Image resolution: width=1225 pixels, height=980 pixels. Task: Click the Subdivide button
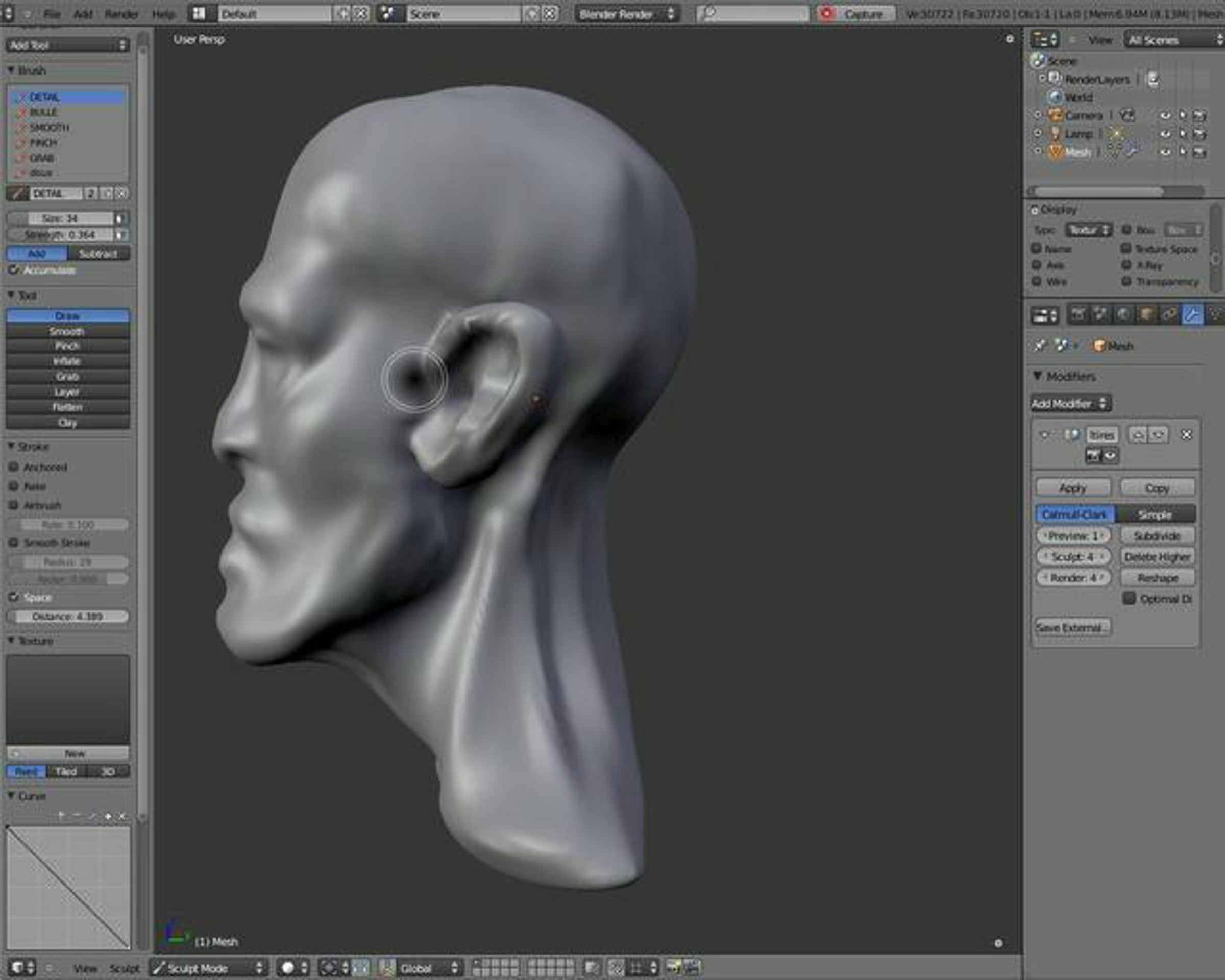[x=1157, y=535]
